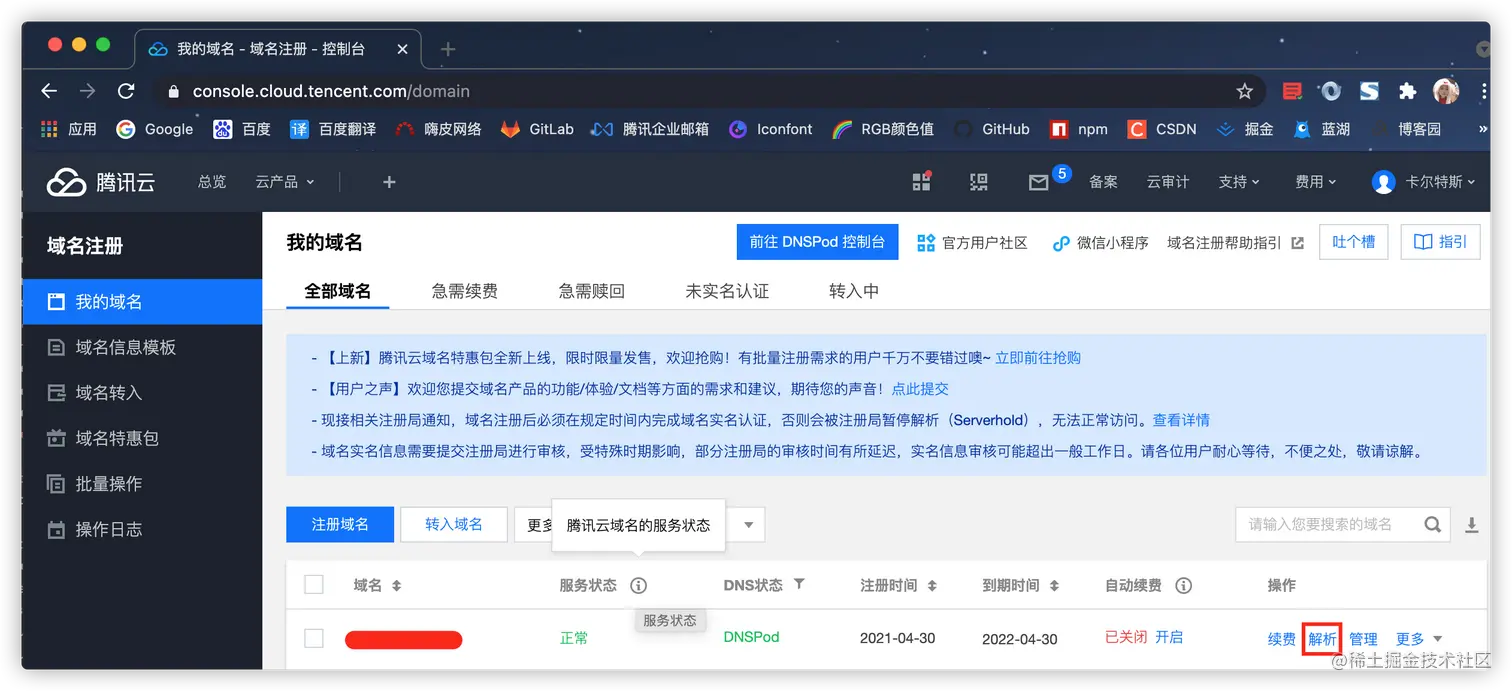Open 操作日志 in the sidebar
This screenshot has height=691, width=1512.
[x=142, y=529]
